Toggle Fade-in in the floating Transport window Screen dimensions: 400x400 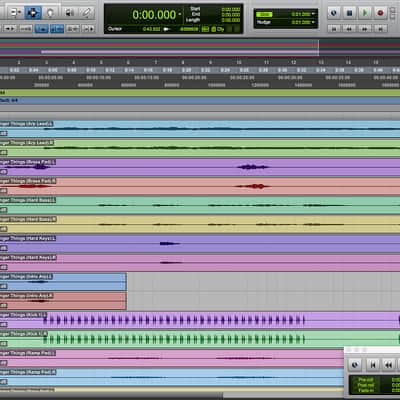366,390
